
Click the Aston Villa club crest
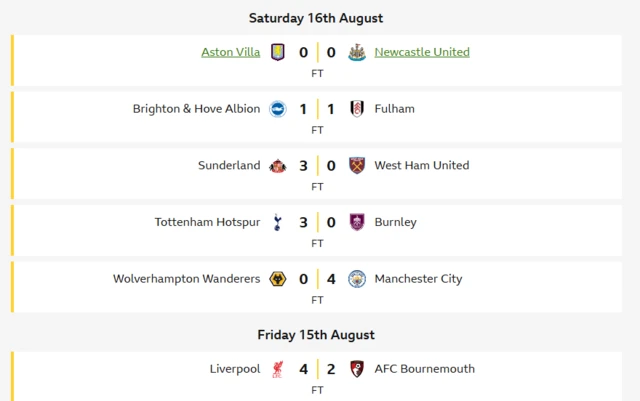click(278, 52)
